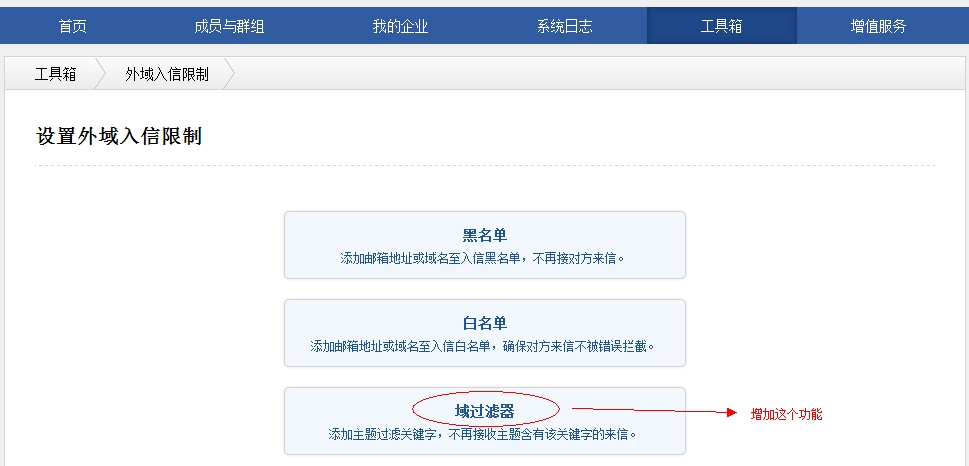Click the 白名单 description about preventing mistaken interception
The height and width of the screenshot is (466, 969).
click(484, 346)
